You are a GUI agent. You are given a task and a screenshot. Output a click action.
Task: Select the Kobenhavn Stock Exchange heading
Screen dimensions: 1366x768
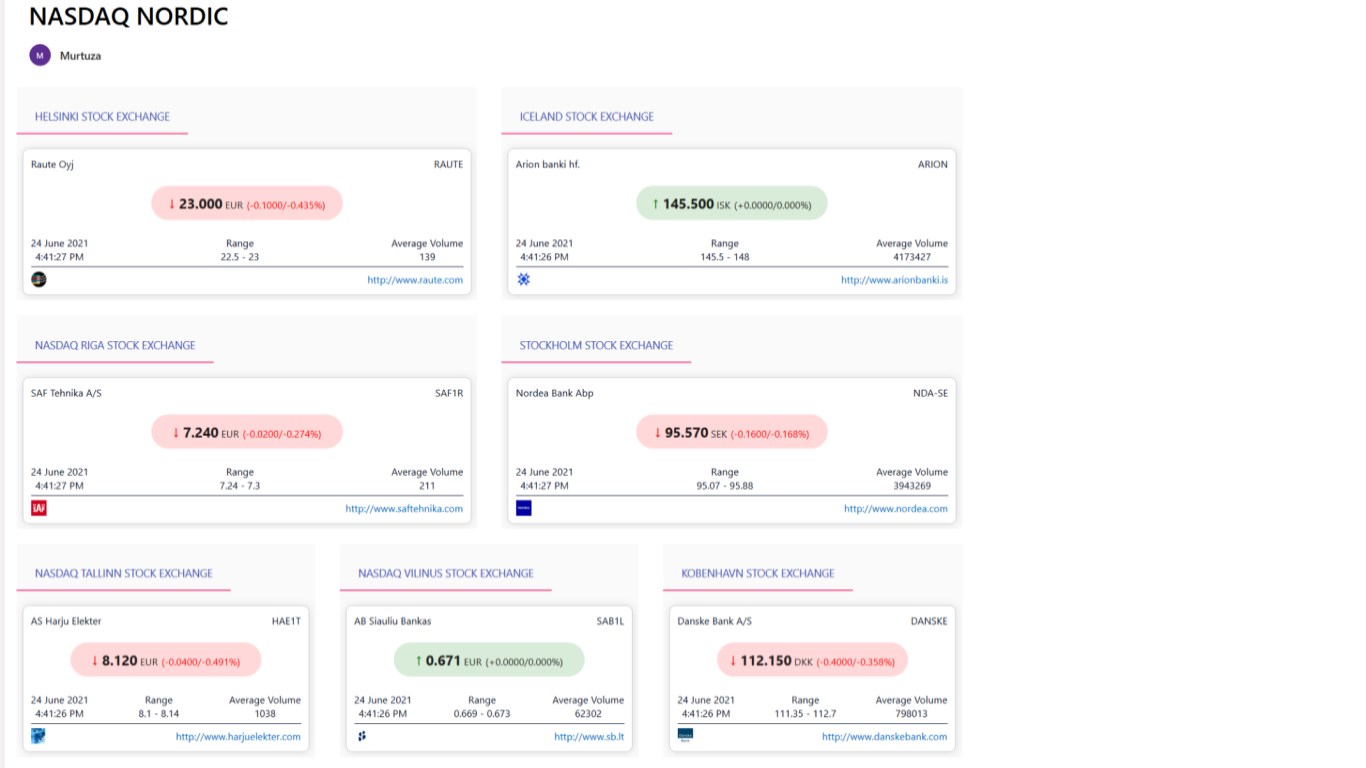(x=757, y=573)
